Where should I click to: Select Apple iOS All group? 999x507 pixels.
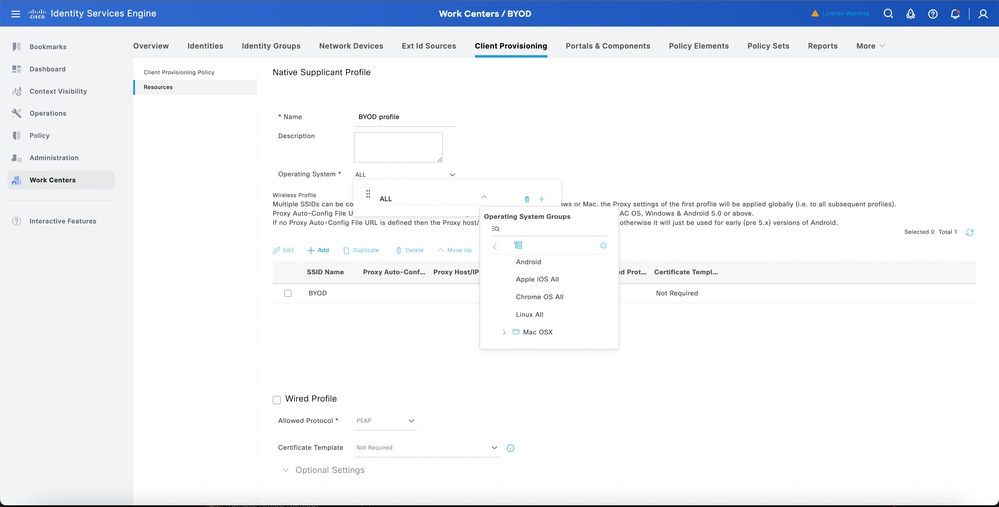point(537,280)
